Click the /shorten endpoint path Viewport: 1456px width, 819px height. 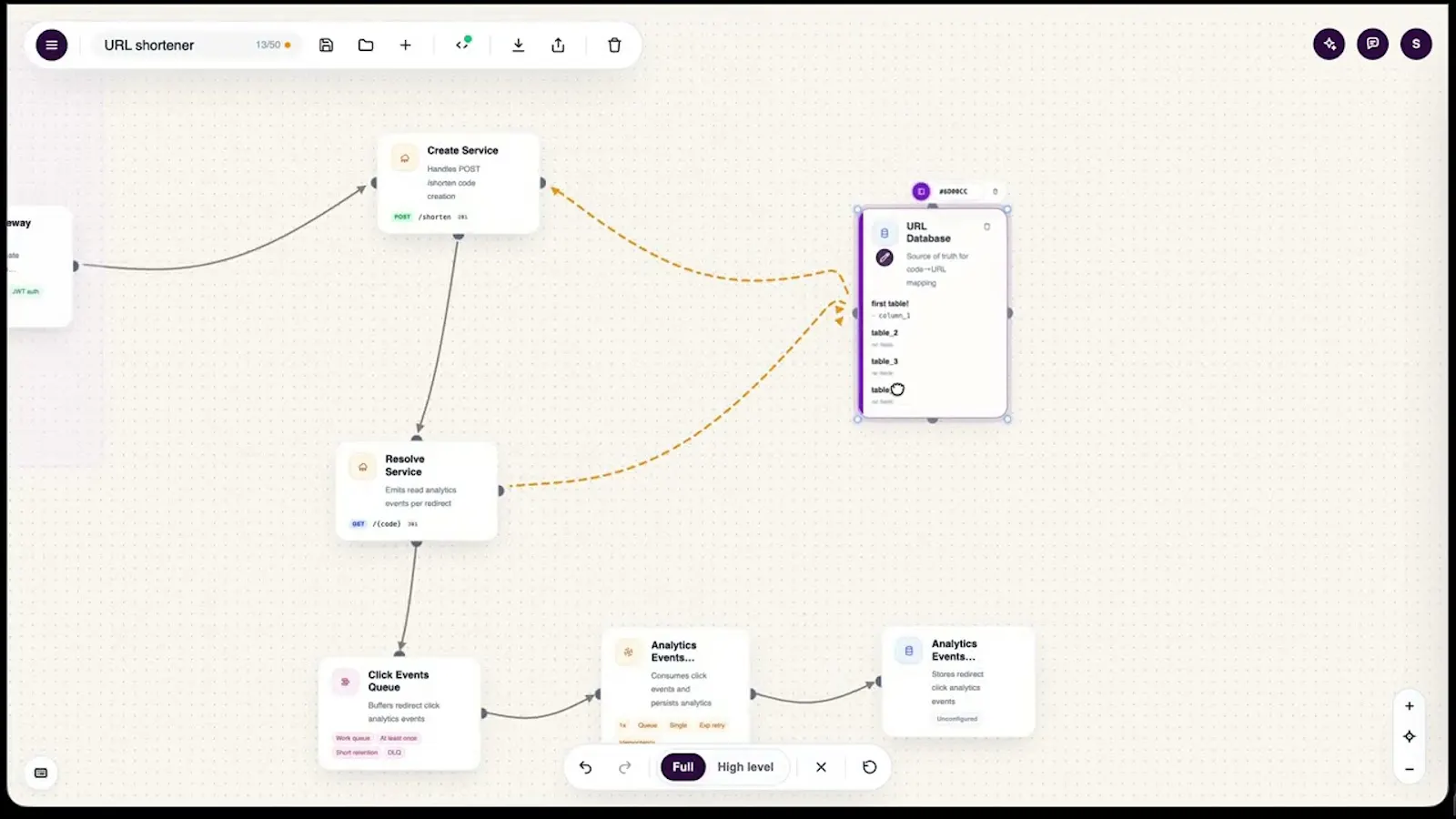[x=435, y=217]
